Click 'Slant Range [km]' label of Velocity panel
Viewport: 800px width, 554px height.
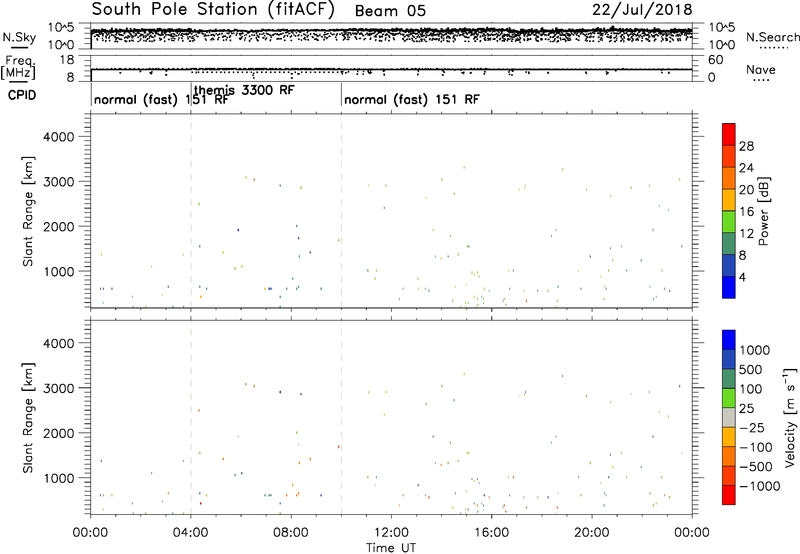28,418
